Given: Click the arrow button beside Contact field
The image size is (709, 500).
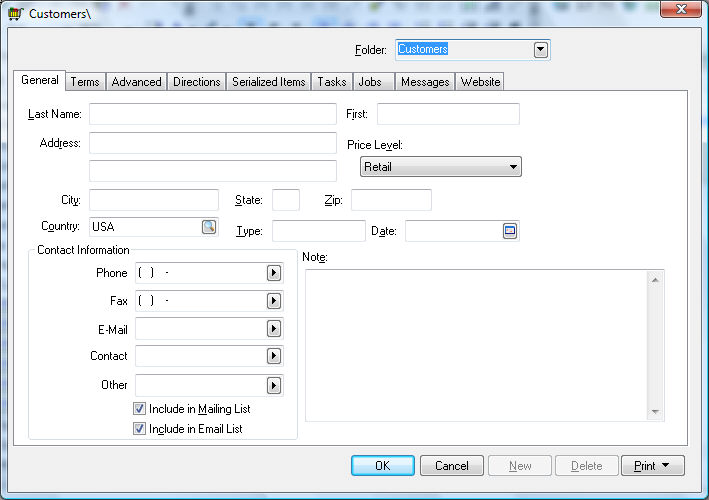Looking at the screenshot, I should click(x=273, y=356).
